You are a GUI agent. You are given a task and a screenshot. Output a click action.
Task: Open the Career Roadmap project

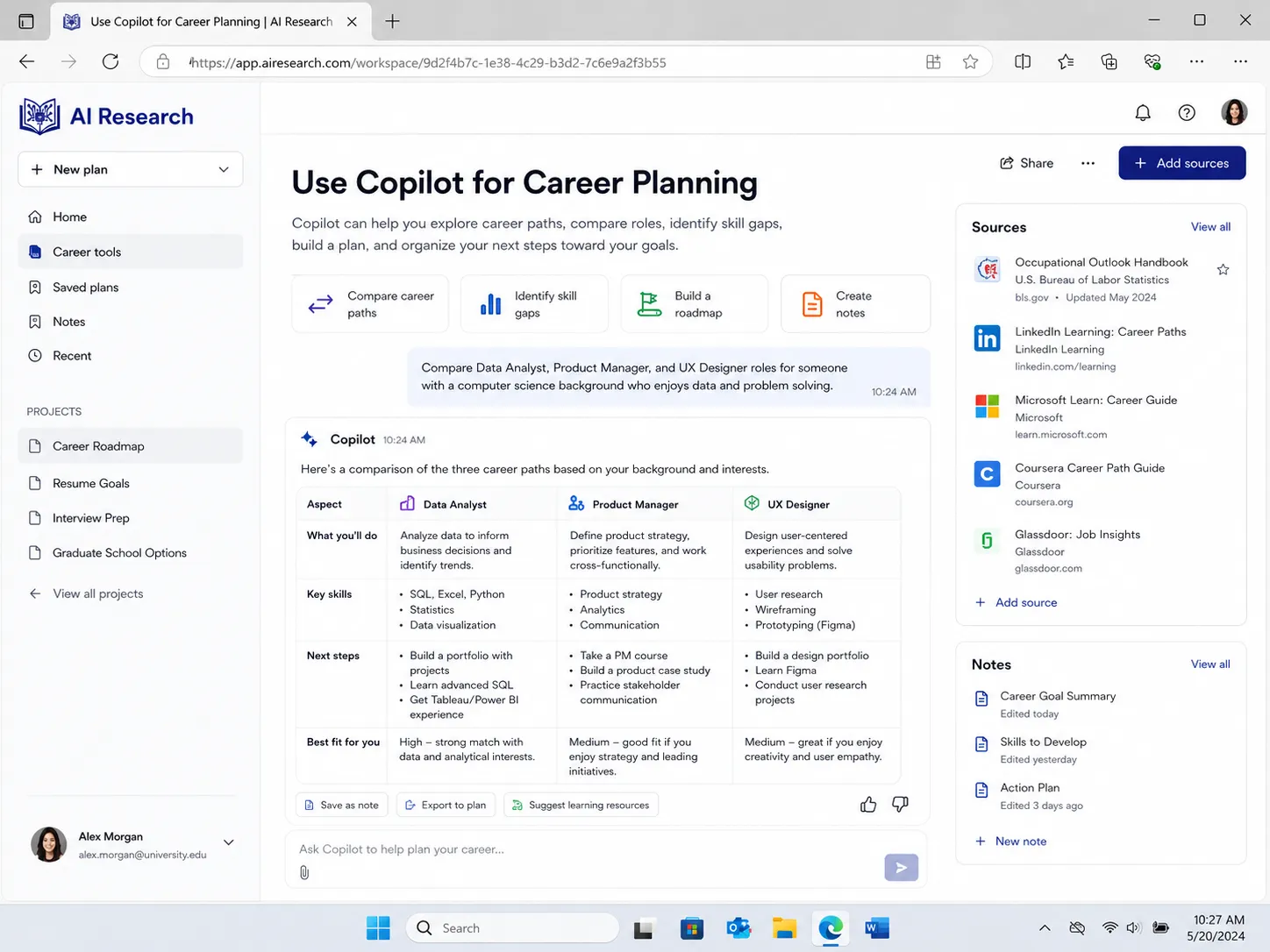[130, 445]
